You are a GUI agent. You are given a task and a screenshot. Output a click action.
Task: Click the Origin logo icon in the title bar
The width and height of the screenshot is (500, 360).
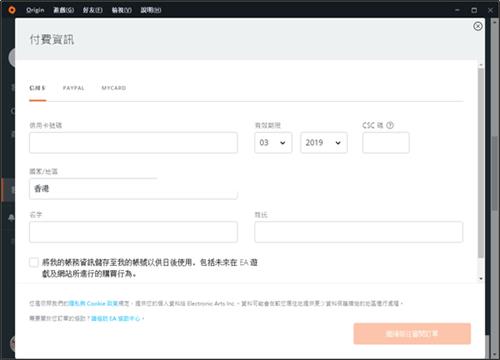(12, 10)
